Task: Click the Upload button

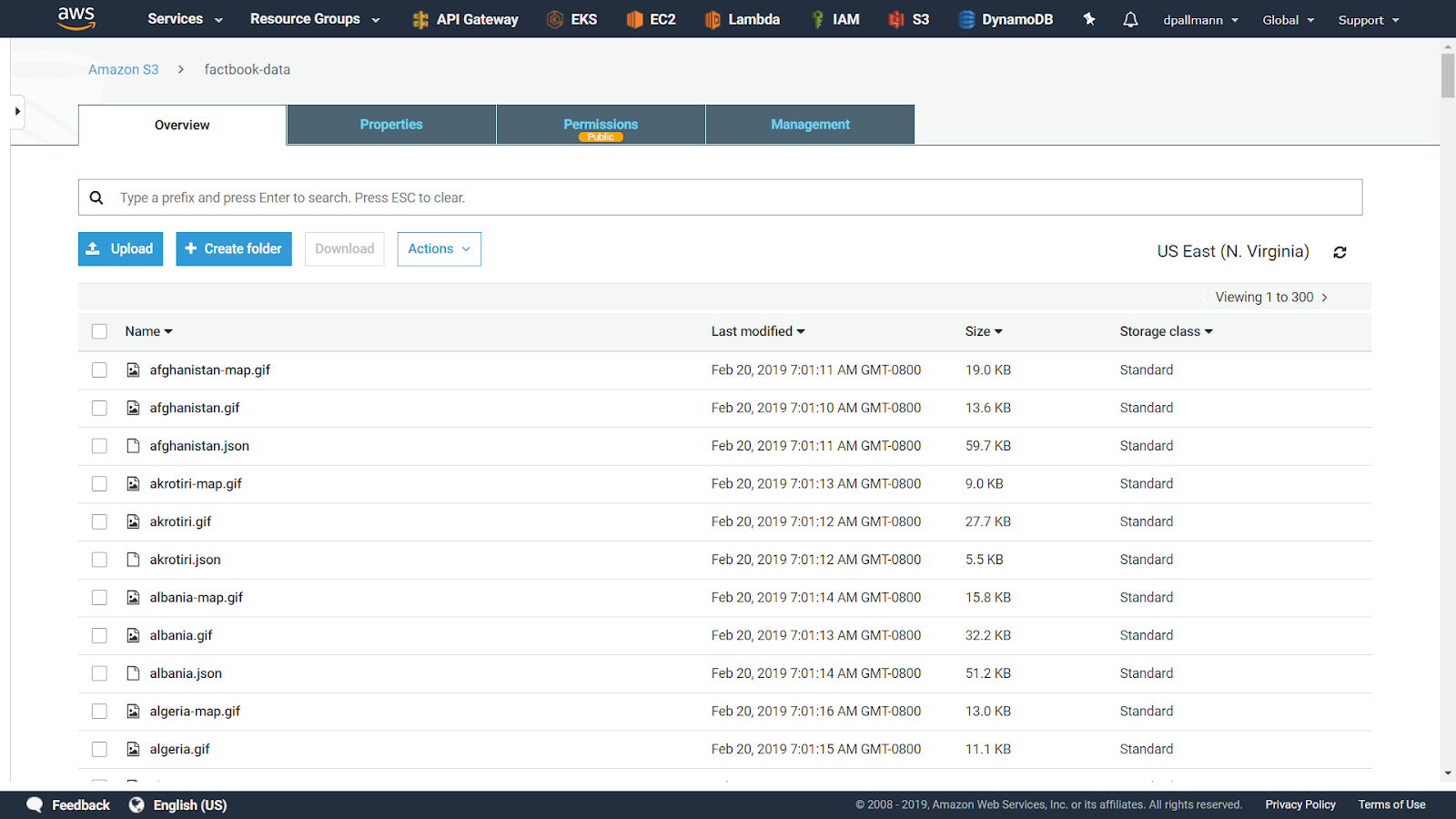Action: point(119,248)
